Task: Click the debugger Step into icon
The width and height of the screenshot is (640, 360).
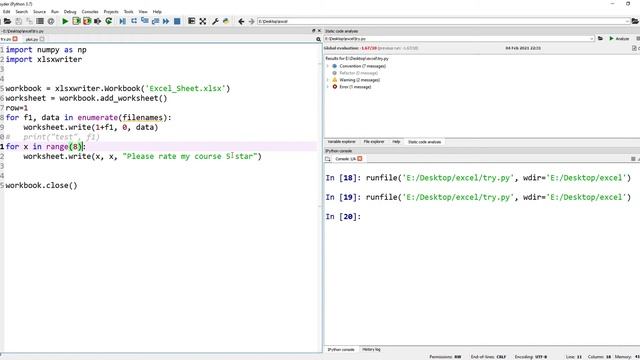Action: 144,21
